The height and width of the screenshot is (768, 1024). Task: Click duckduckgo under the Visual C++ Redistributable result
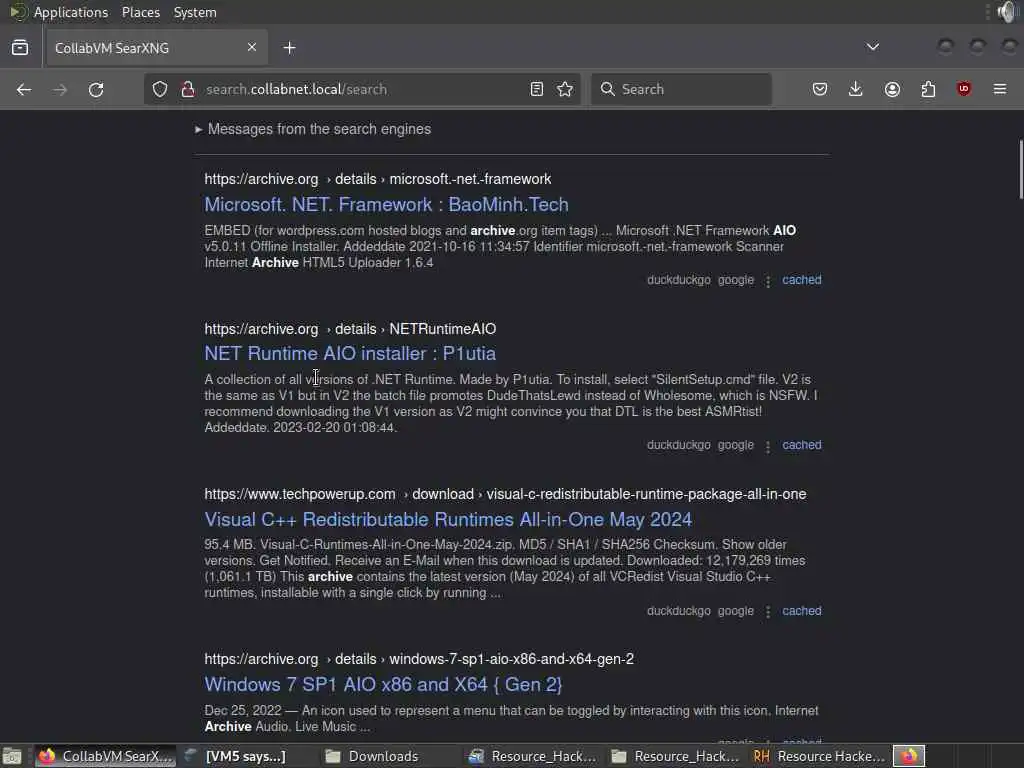[679, 611]
